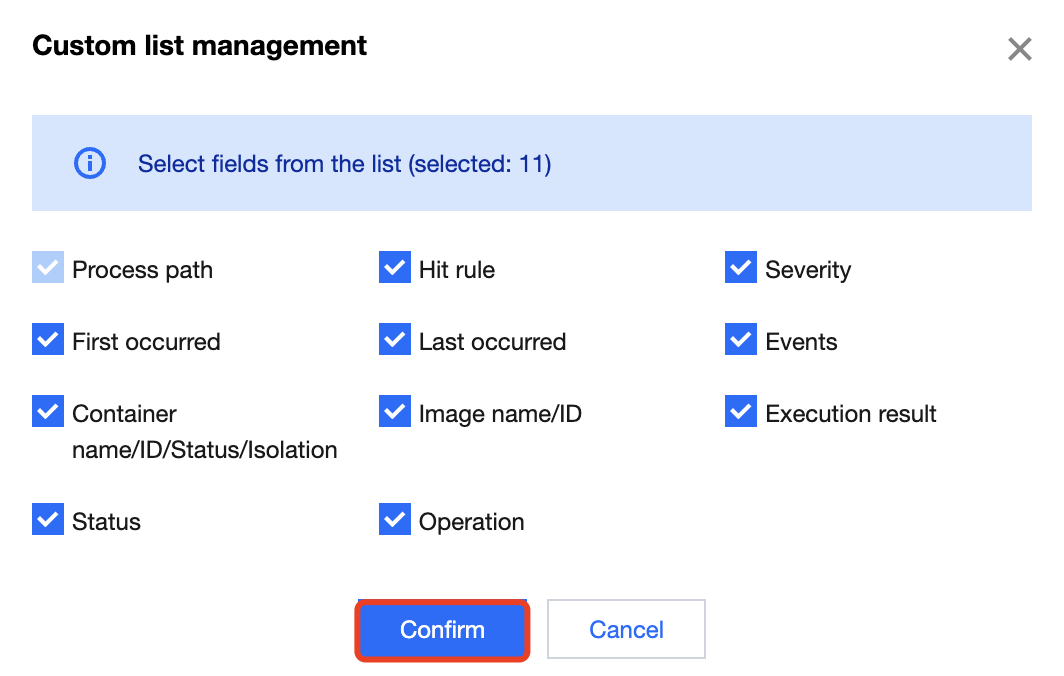Click the 'Last occurred' label text

492,342
